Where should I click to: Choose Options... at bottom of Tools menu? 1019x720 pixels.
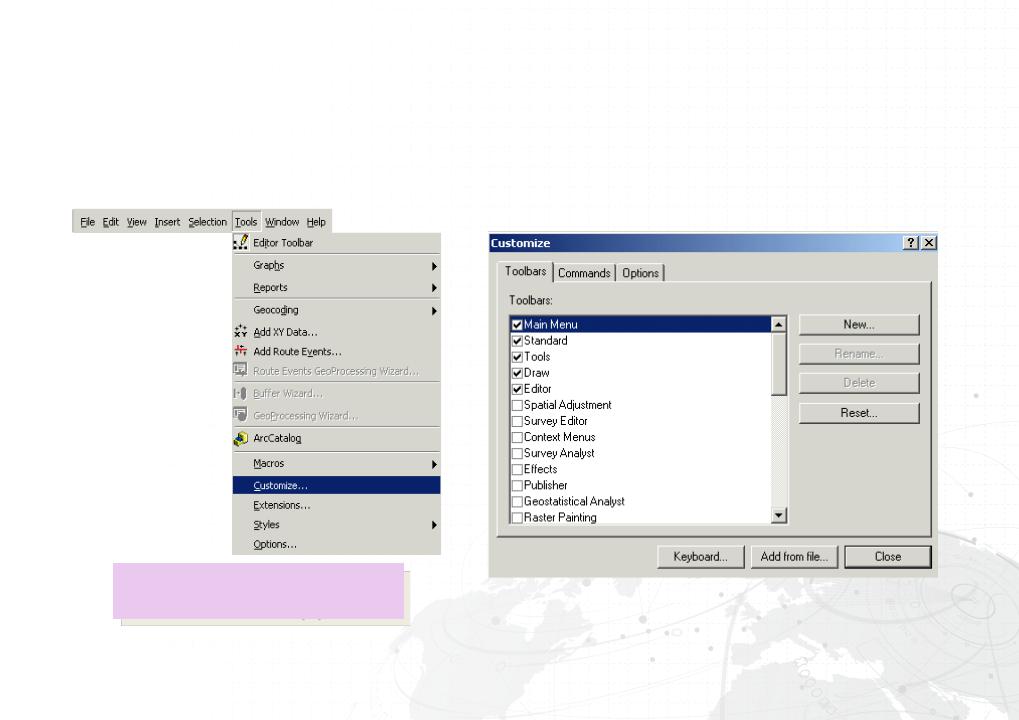[336, 544]
